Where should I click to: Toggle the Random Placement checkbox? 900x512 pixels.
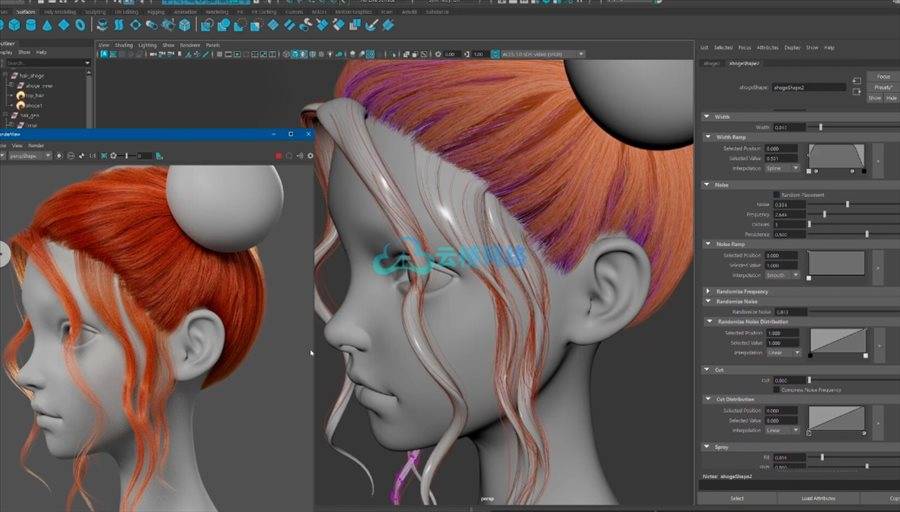pyautogui.click(x=777, y=194)
